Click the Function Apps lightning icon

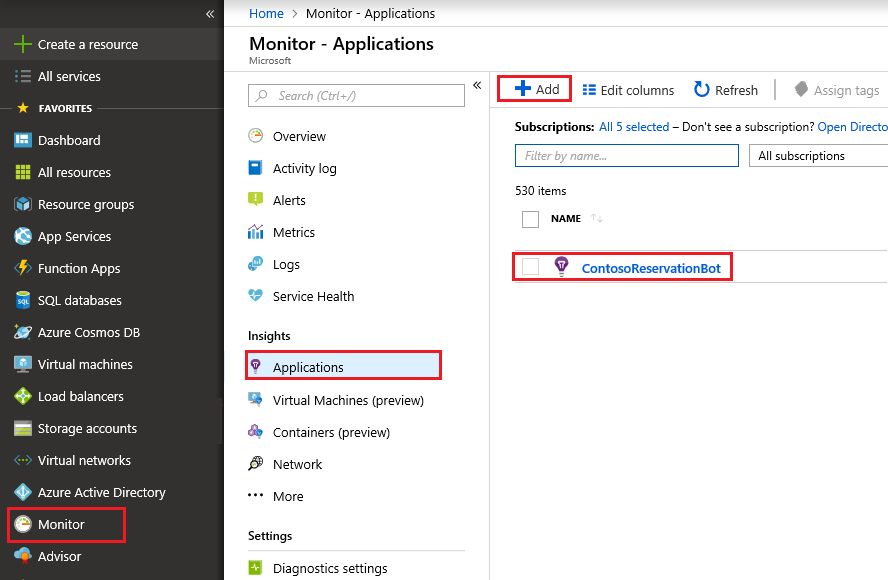pos(23,268)
